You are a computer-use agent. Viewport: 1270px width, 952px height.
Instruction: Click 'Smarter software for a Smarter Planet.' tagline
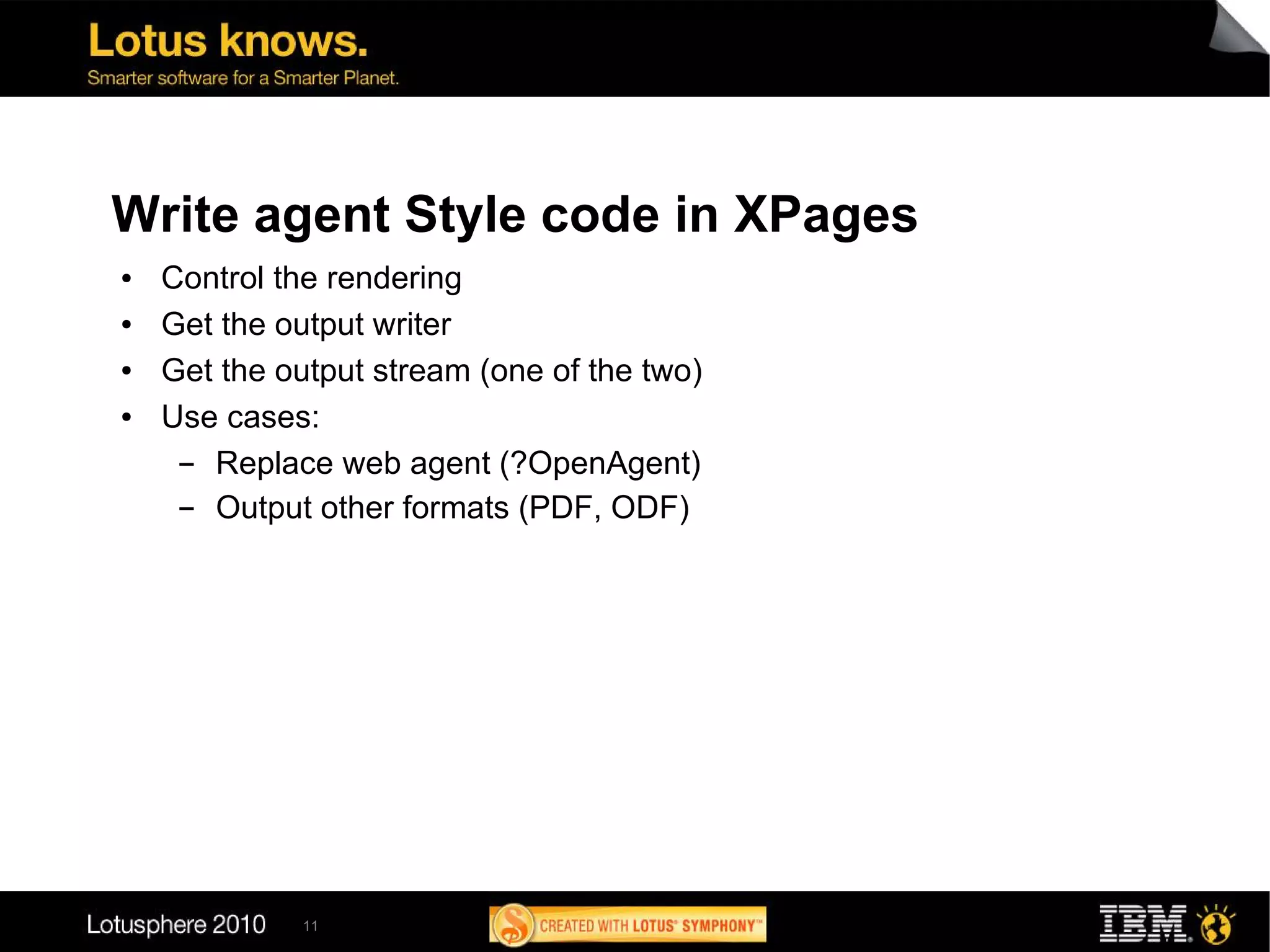point(243,78)
